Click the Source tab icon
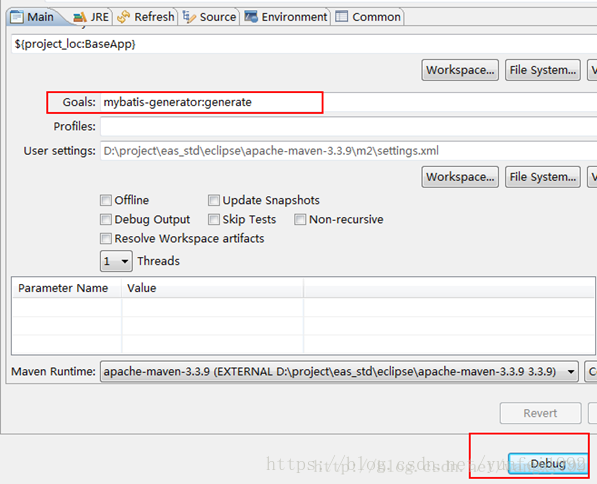Viewport: 597px width, 484px height. click(x=189, y=17)
